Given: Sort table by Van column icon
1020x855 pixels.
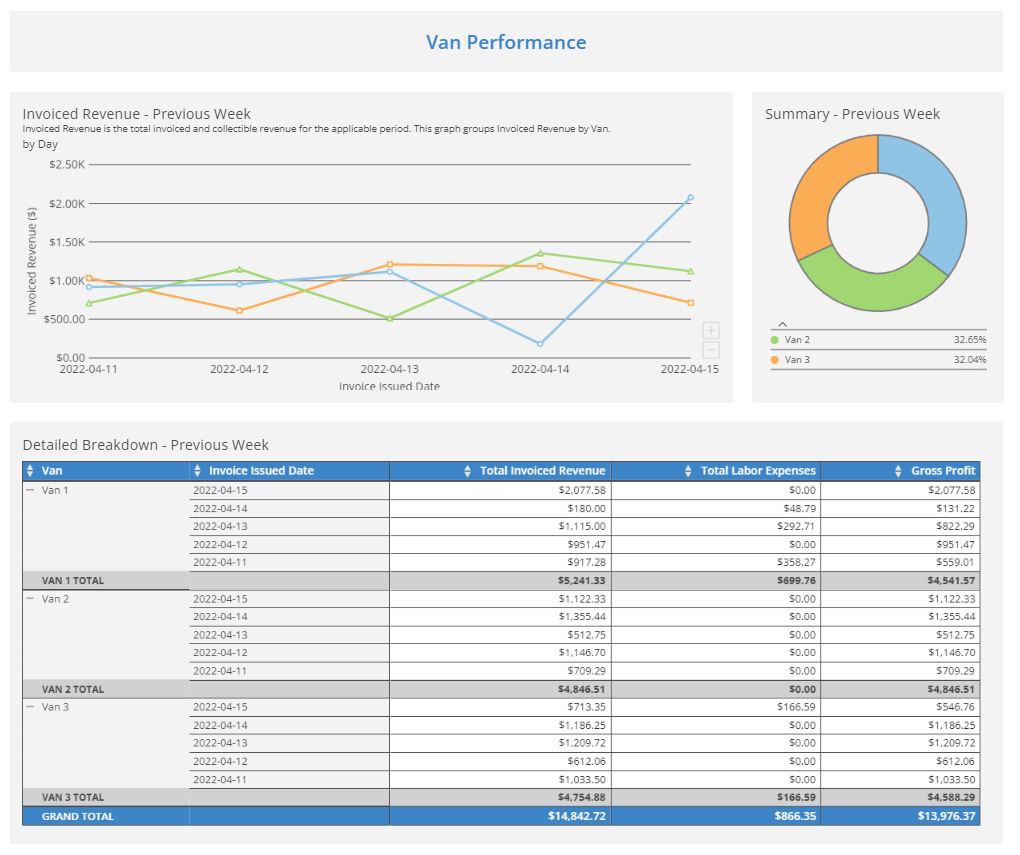Looking at the screenshot, I should (x=30, y=471).
